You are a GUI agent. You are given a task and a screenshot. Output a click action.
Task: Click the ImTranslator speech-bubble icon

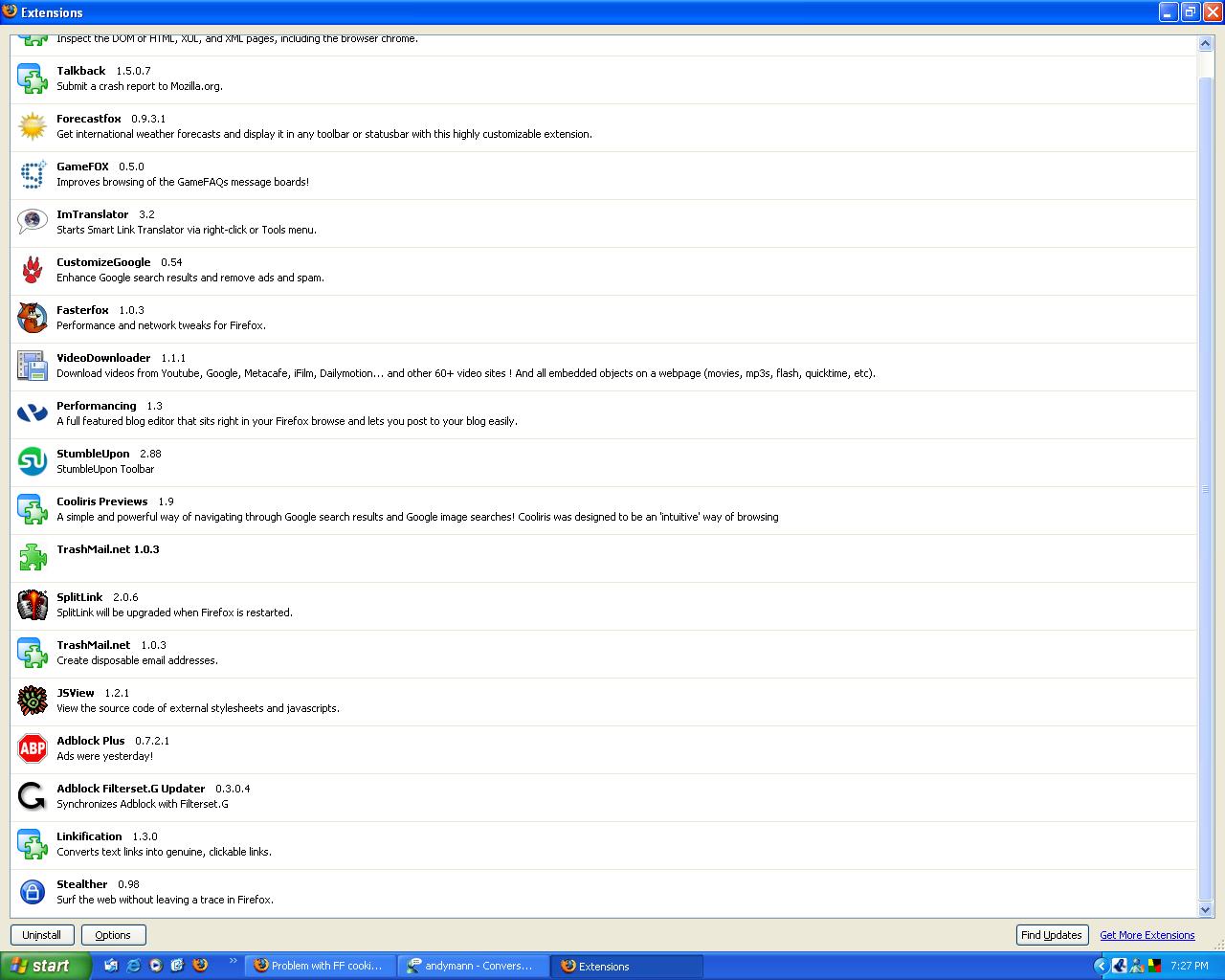pos(33,222)
